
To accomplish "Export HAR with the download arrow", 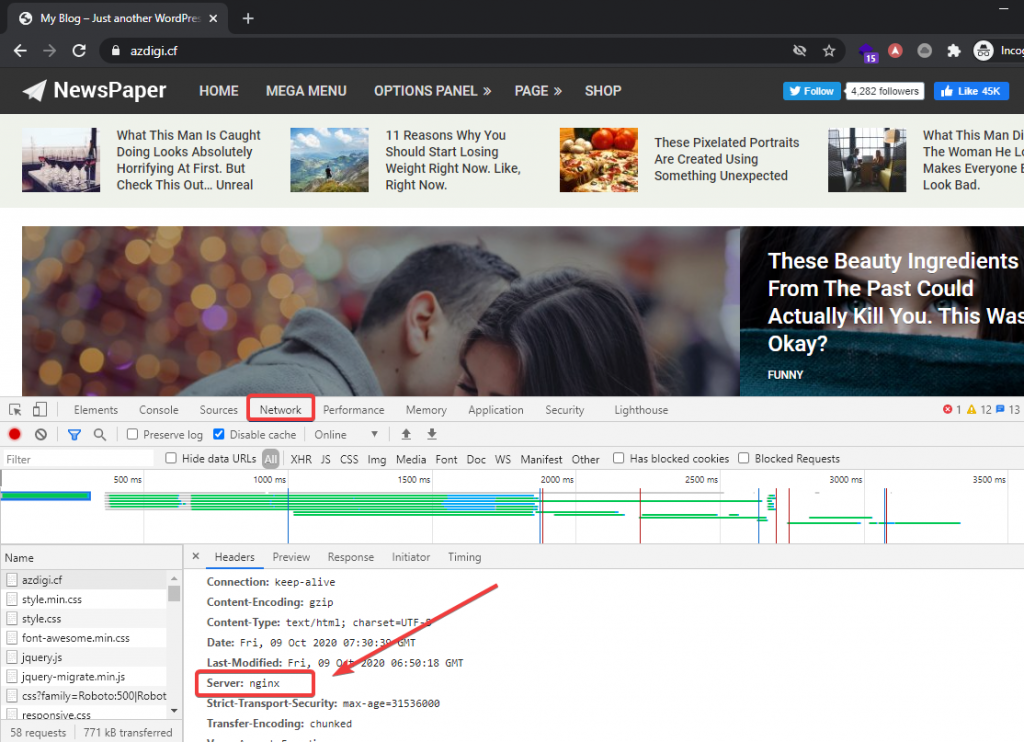I will (x=432, y=434).
